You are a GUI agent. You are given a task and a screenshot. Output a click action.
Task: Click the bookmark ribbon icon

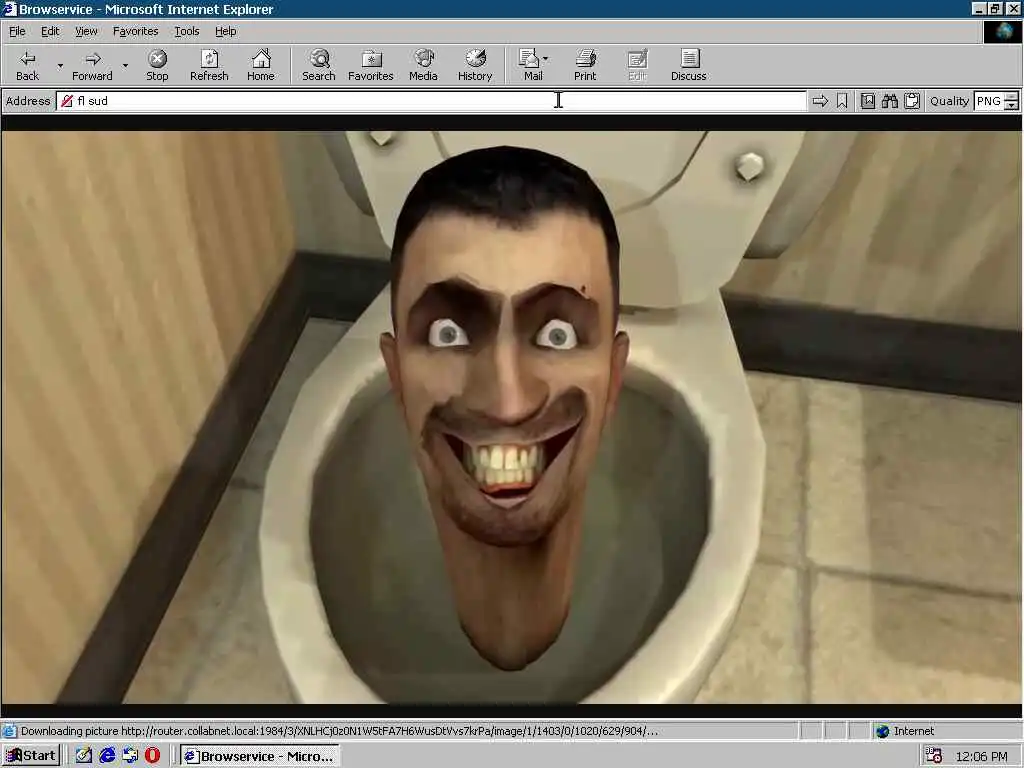842,101
